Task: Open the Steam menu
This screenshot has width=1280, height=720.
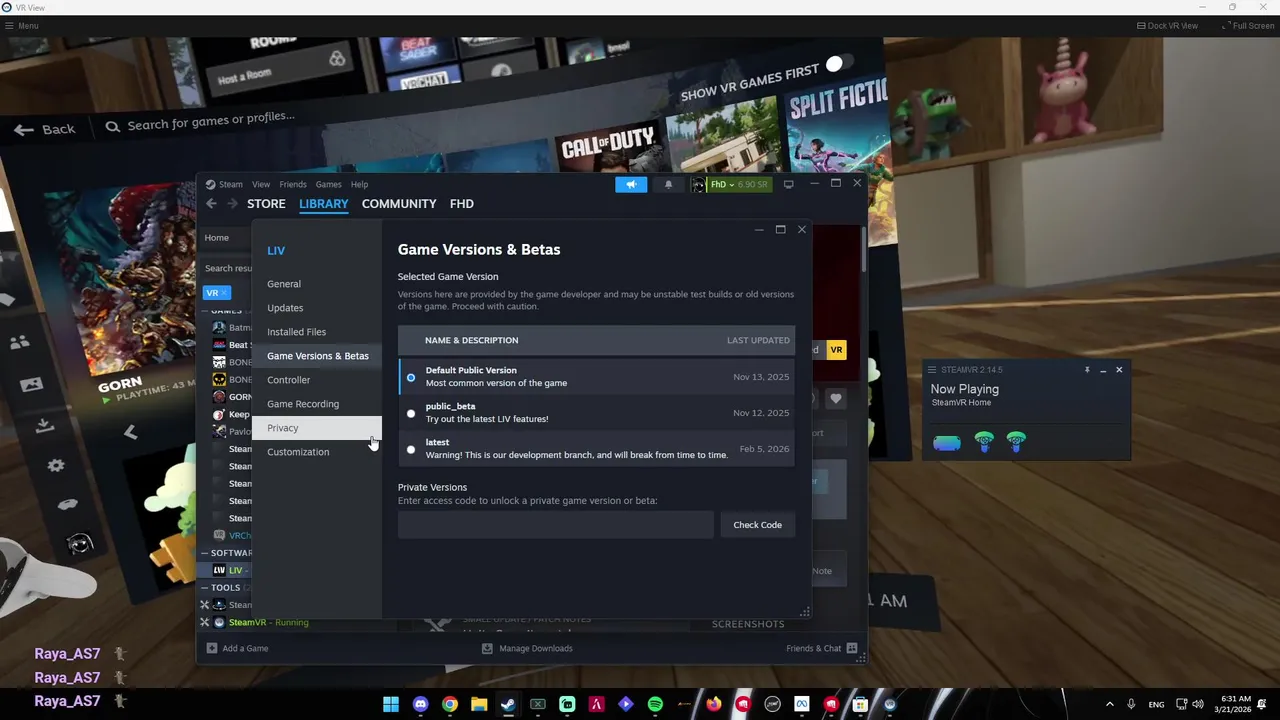Action: coord(231,184)
